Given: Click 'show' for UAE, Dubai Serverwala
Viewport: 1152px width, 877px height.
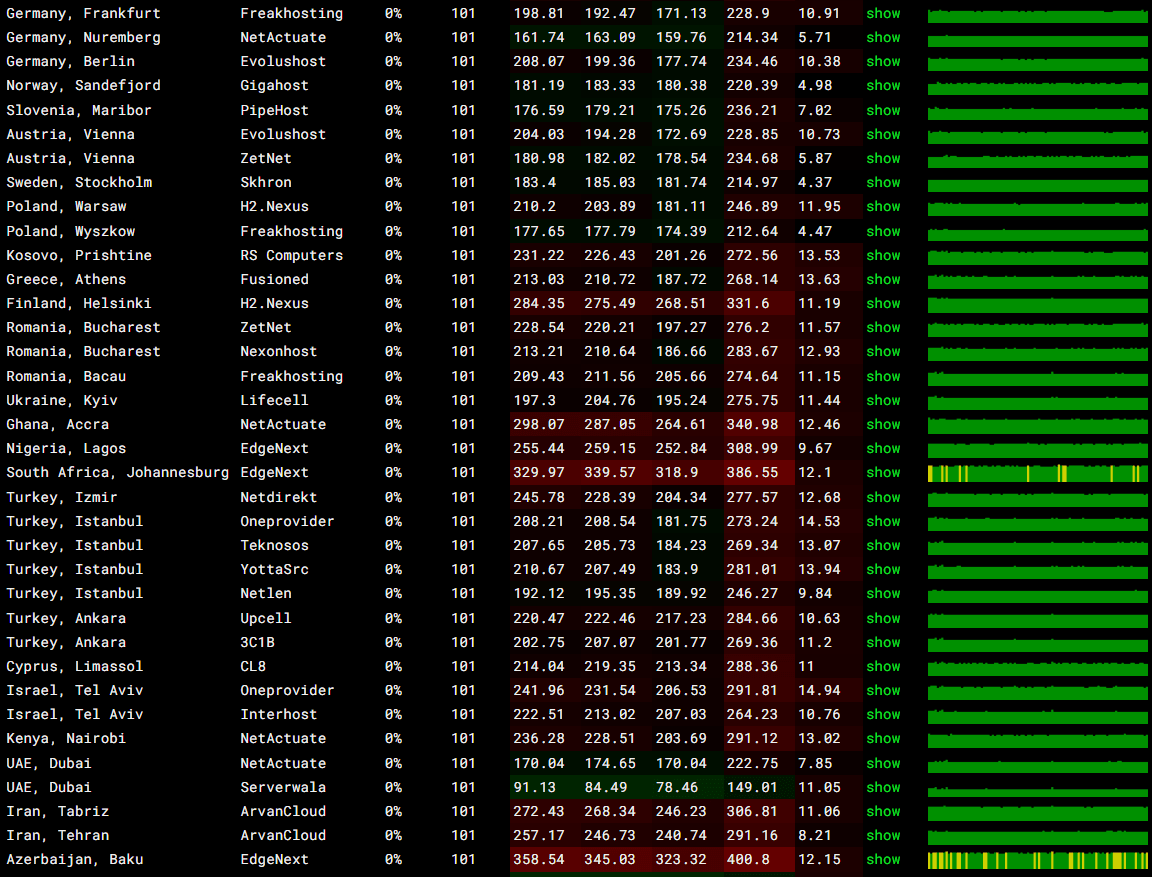Looking at the screenshot, I should (883, 787).
